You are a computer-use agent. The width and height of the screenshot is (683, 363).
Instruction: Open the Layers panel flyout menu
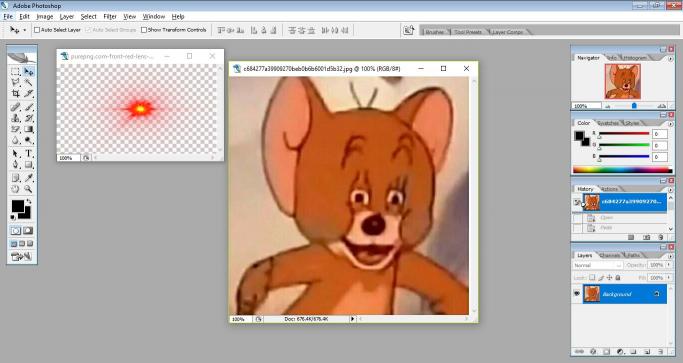[x=670, y=256]
